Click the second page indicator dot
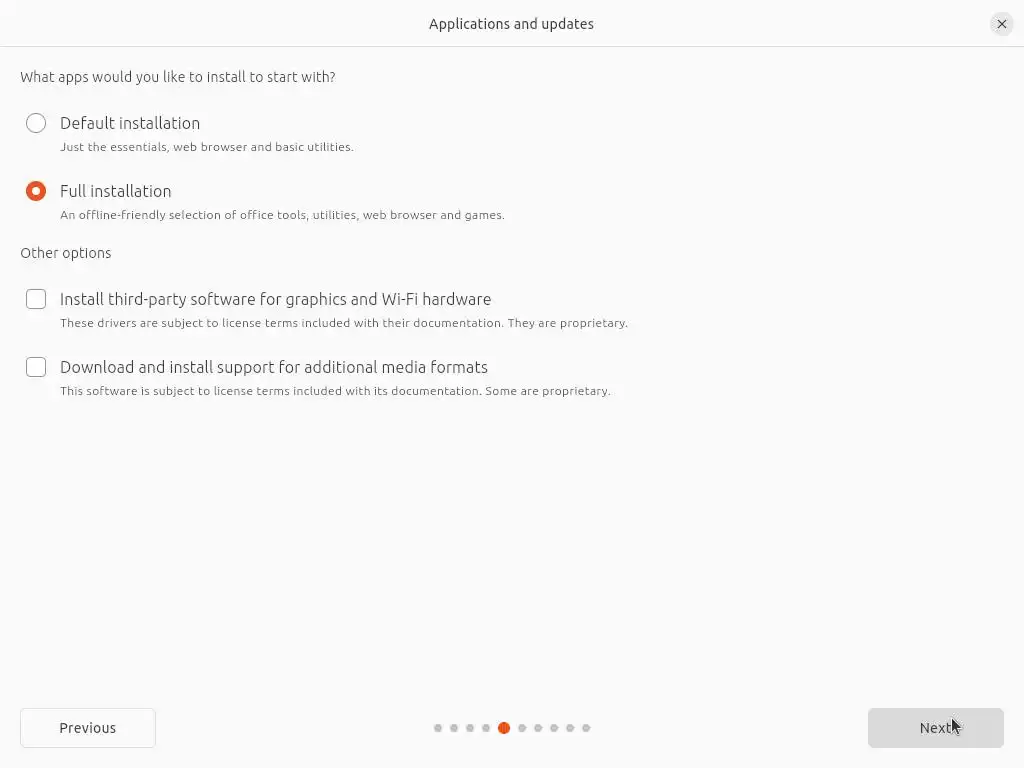The height and width of the screenshot is (768, 1024). (454, 728)
